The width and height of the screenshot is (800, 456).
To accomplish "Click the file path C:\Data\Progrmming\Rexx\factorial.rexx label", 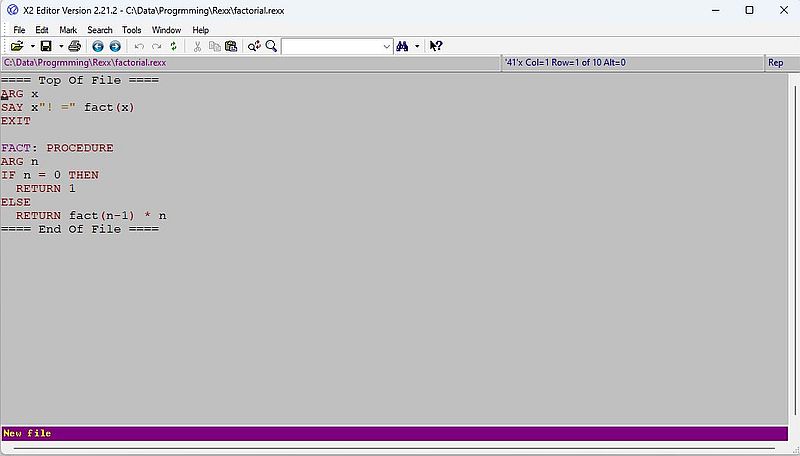I will (85, 63).
